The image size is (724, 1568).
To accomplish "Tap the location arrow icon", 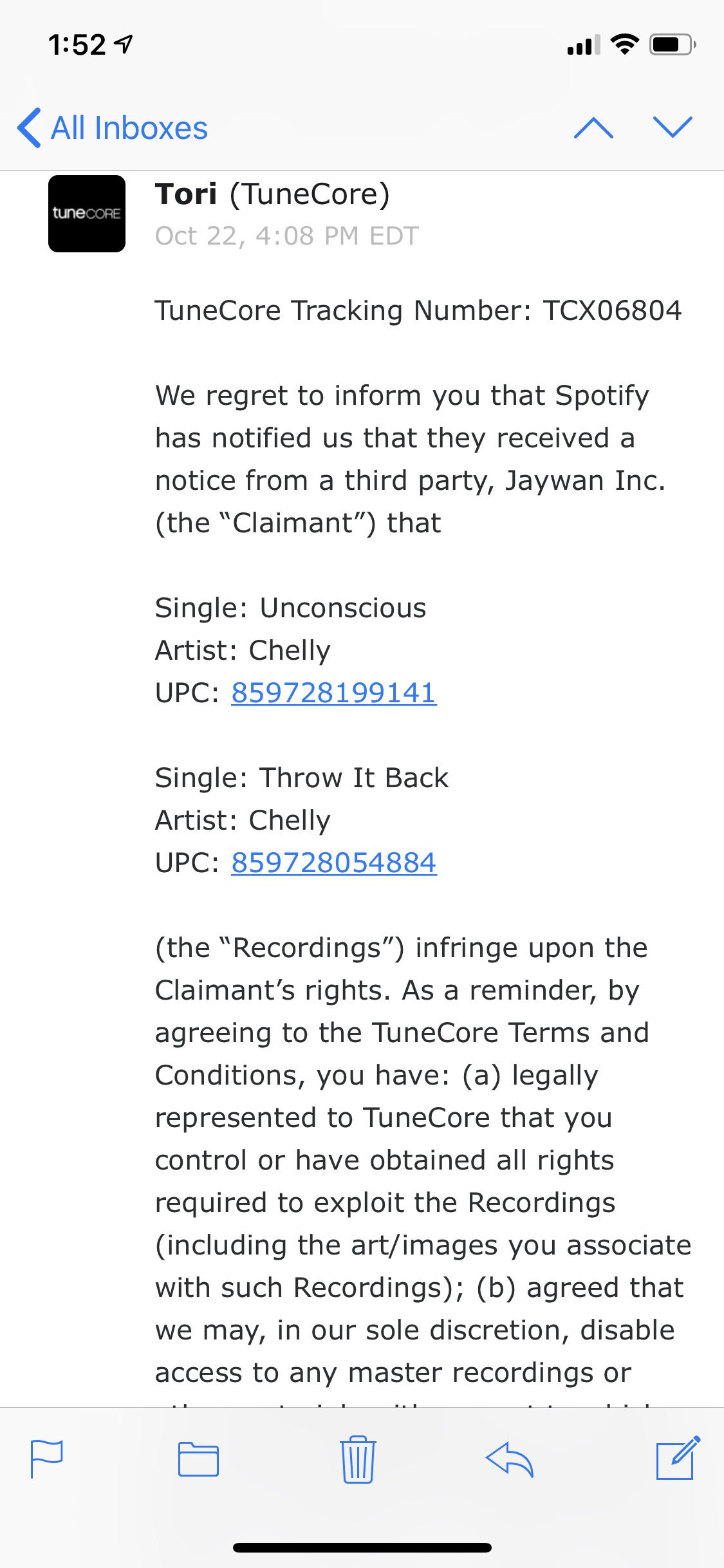I will [x=124, y=44].
